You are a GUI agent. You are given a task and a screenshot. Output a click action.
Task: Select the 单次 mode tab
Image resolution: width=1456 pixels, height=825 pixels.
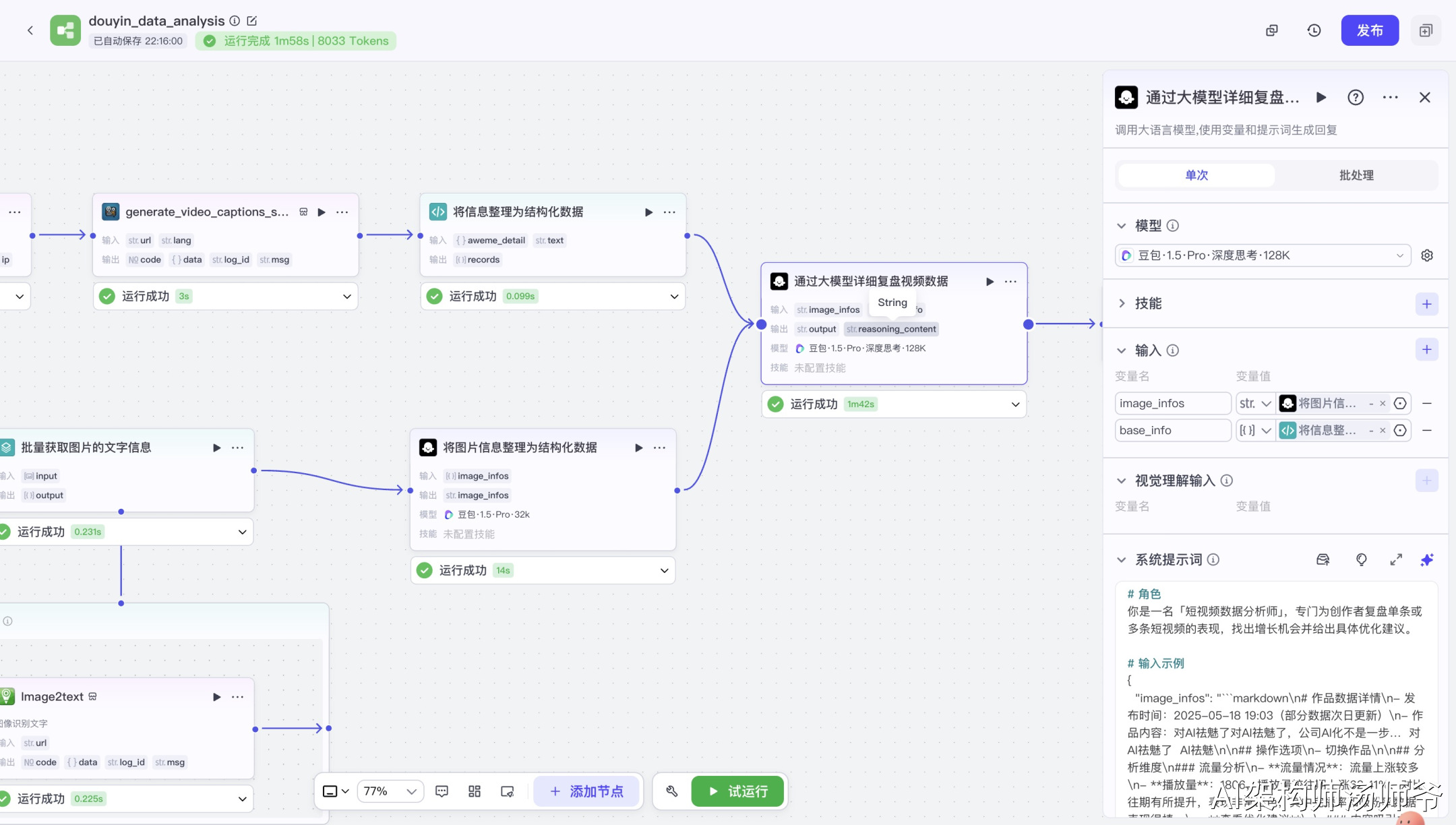click(x=1196, y=175)
